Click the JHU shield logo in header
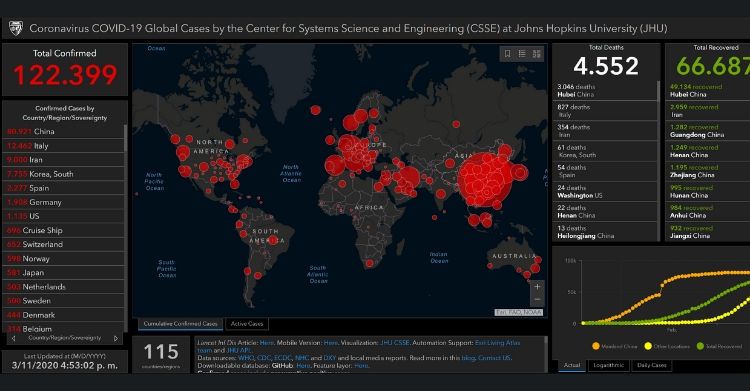This screenshot has height=391, width=750. coord(16,28)
